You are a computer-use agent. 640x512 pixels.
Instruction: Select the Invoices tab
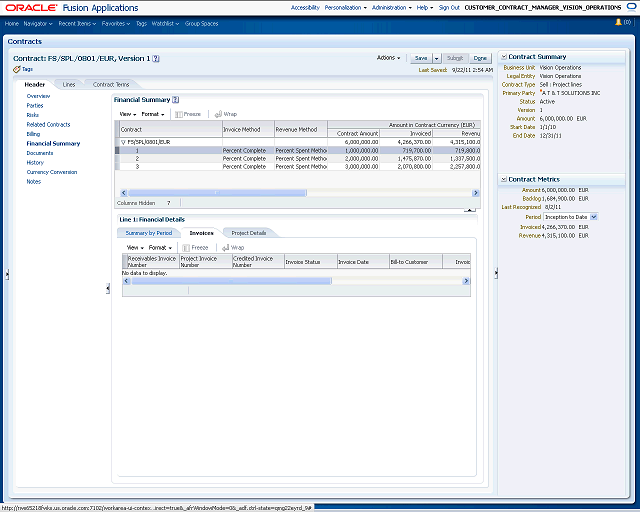201,233
